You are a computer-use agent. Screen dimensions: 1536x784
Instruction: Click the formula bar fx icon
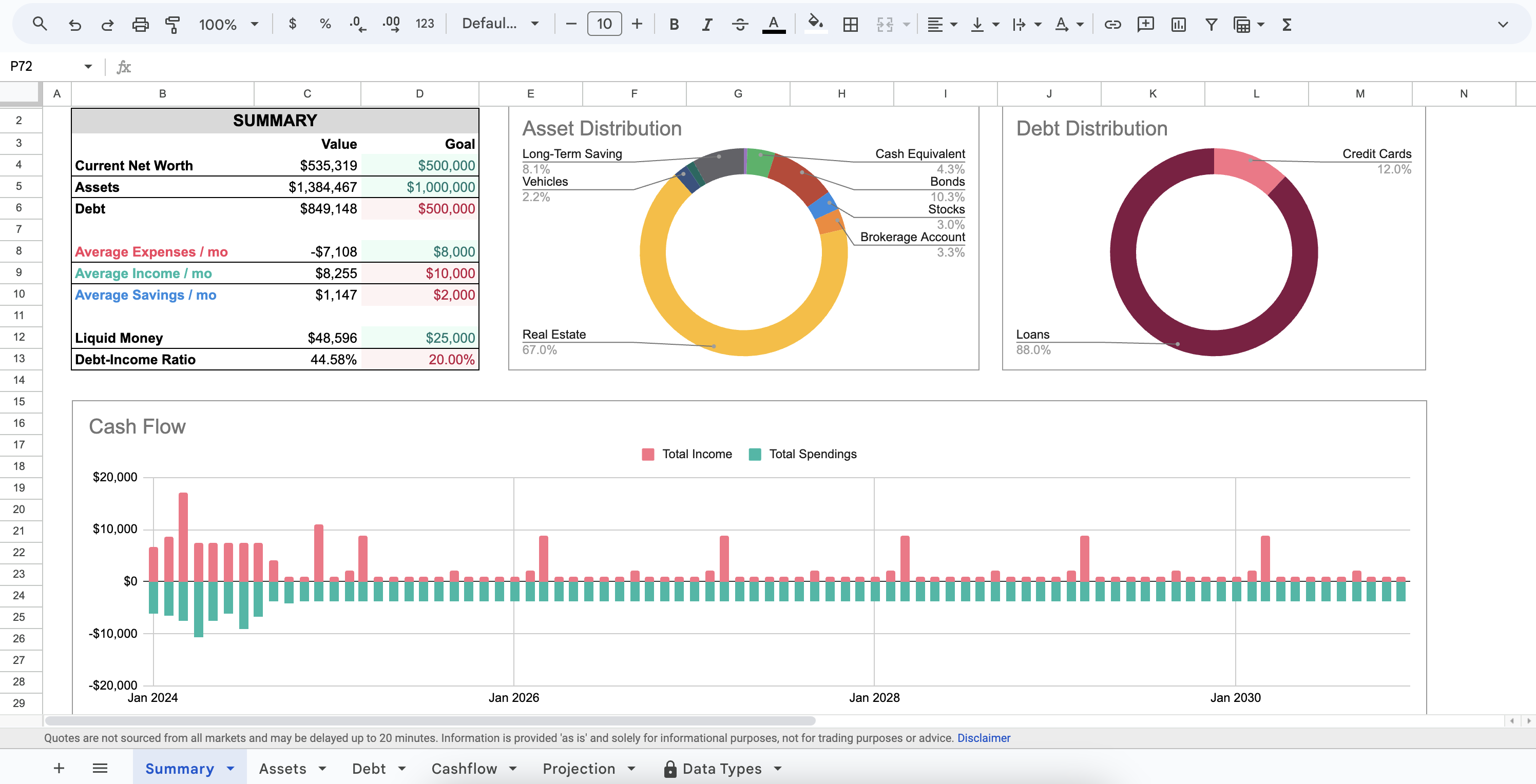(x=123, y=67)
